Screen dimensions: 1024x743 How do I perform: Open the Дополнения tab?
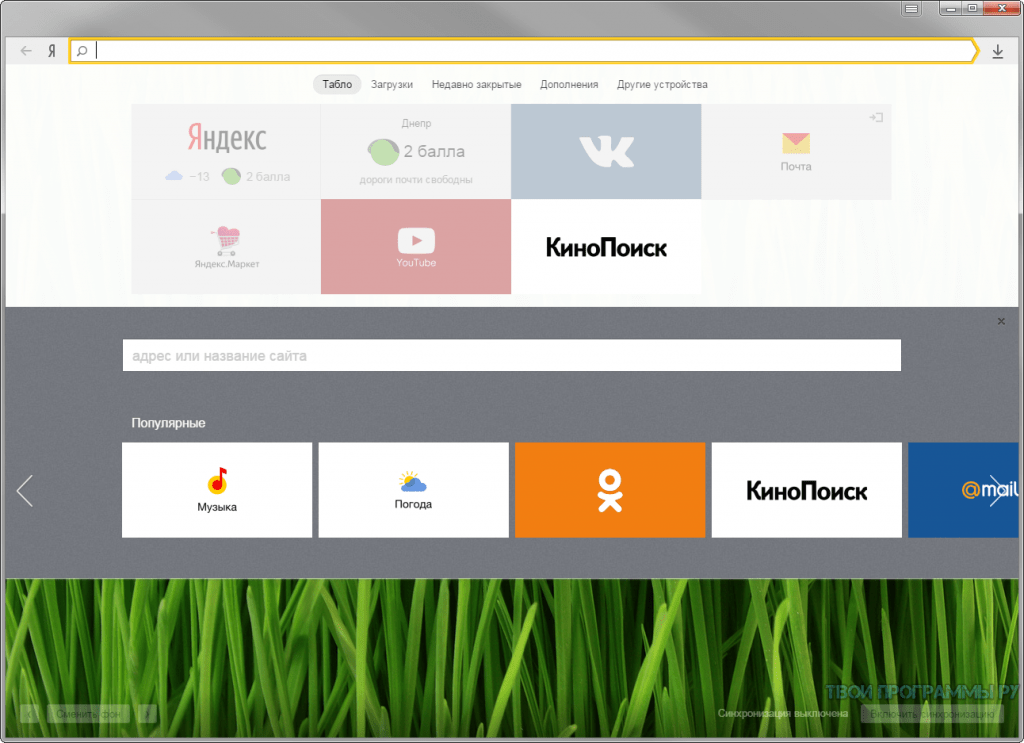[569, 85]
